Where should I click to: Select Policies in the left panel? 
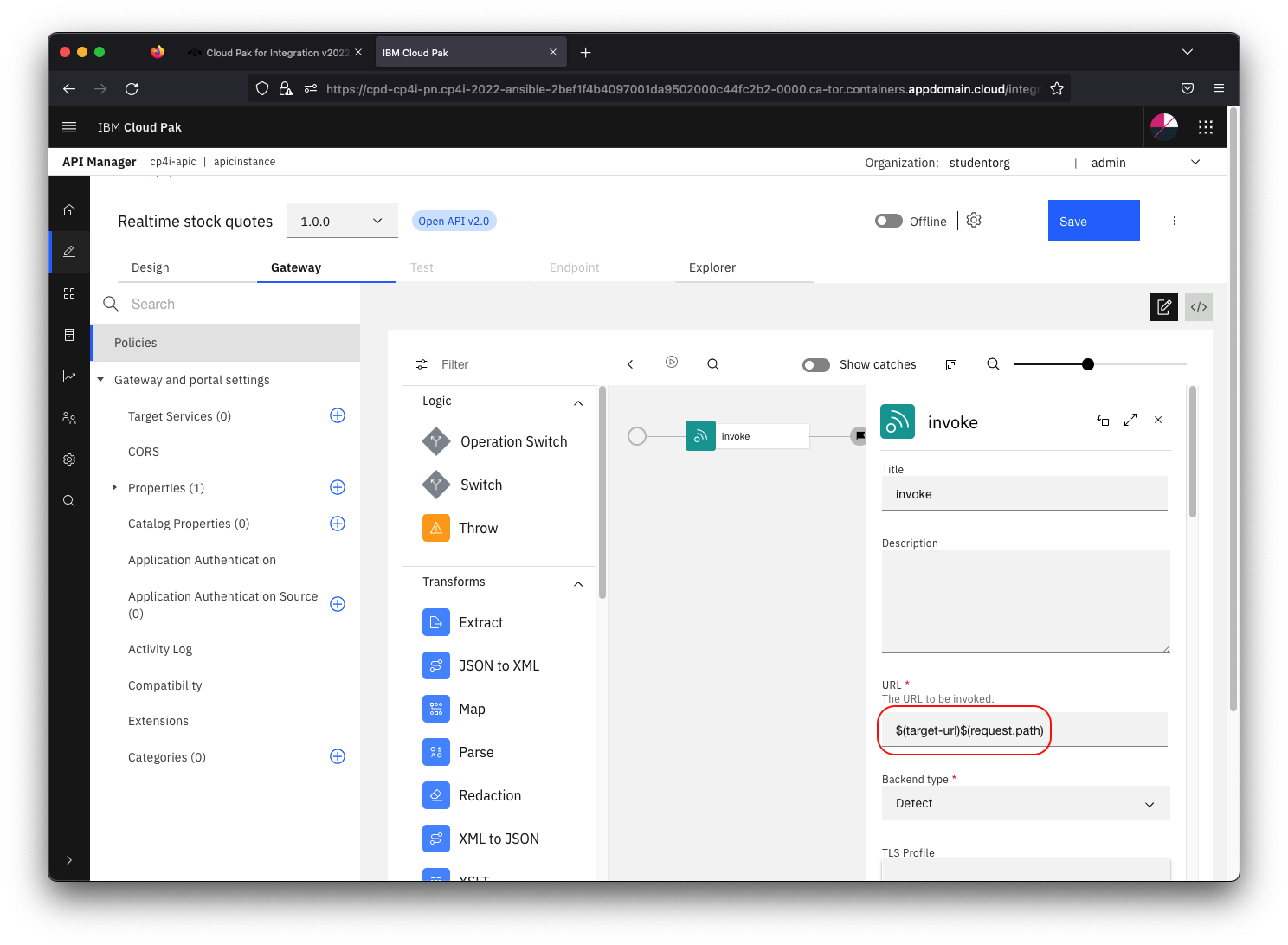(225, 343)
